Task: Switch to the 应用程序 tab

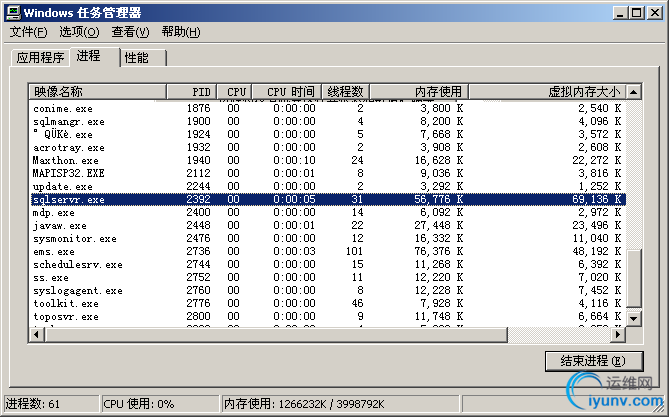Action: (40, 58)
